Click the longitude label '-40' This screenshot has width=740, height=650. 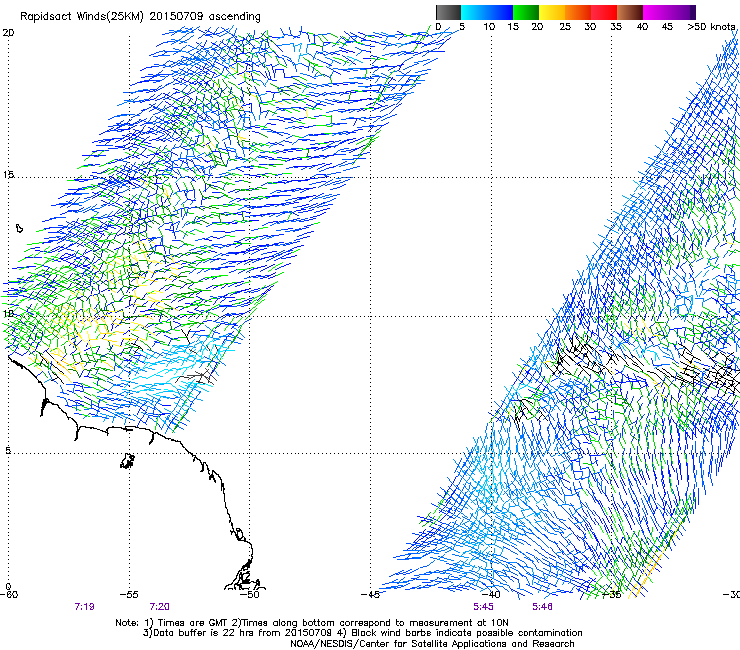[491, 594]
